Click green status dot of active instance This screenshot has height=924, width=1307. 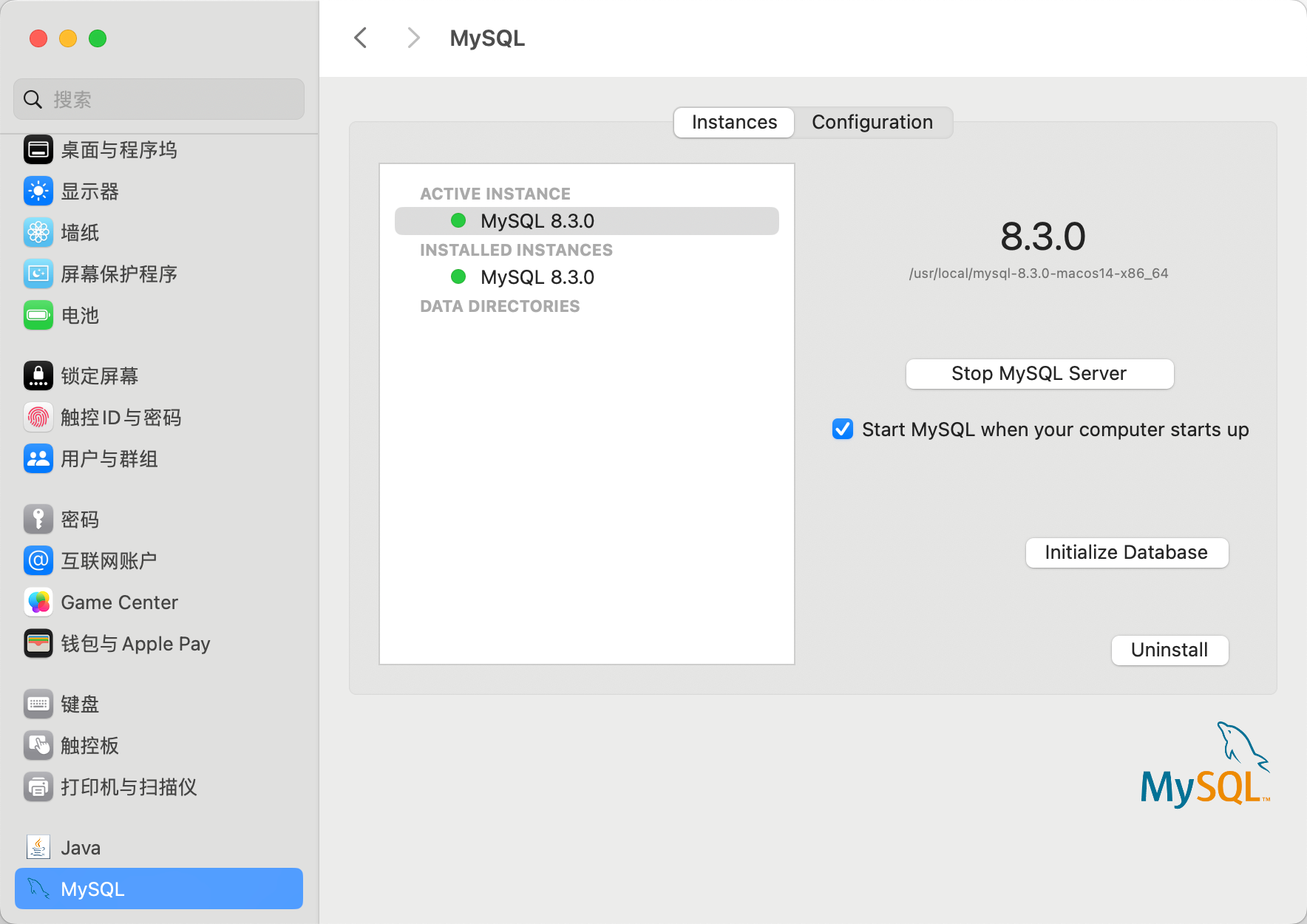point(458,220)
